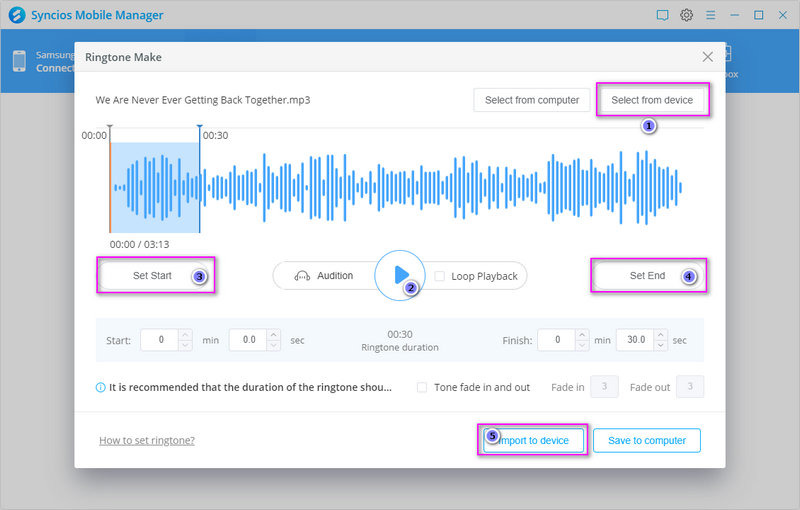Click Select from computer button
Viewport: 800px width, 510px height.
(x=532, y=100)
